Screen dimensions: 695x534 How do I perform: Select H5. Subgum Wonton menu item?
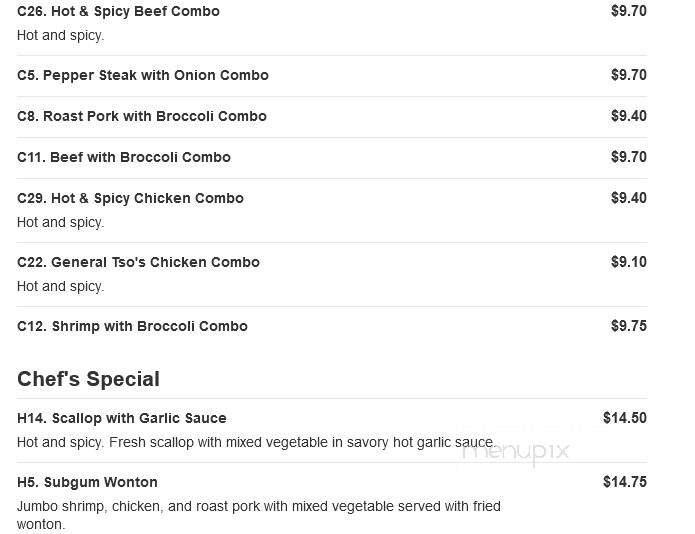[87, 482]
